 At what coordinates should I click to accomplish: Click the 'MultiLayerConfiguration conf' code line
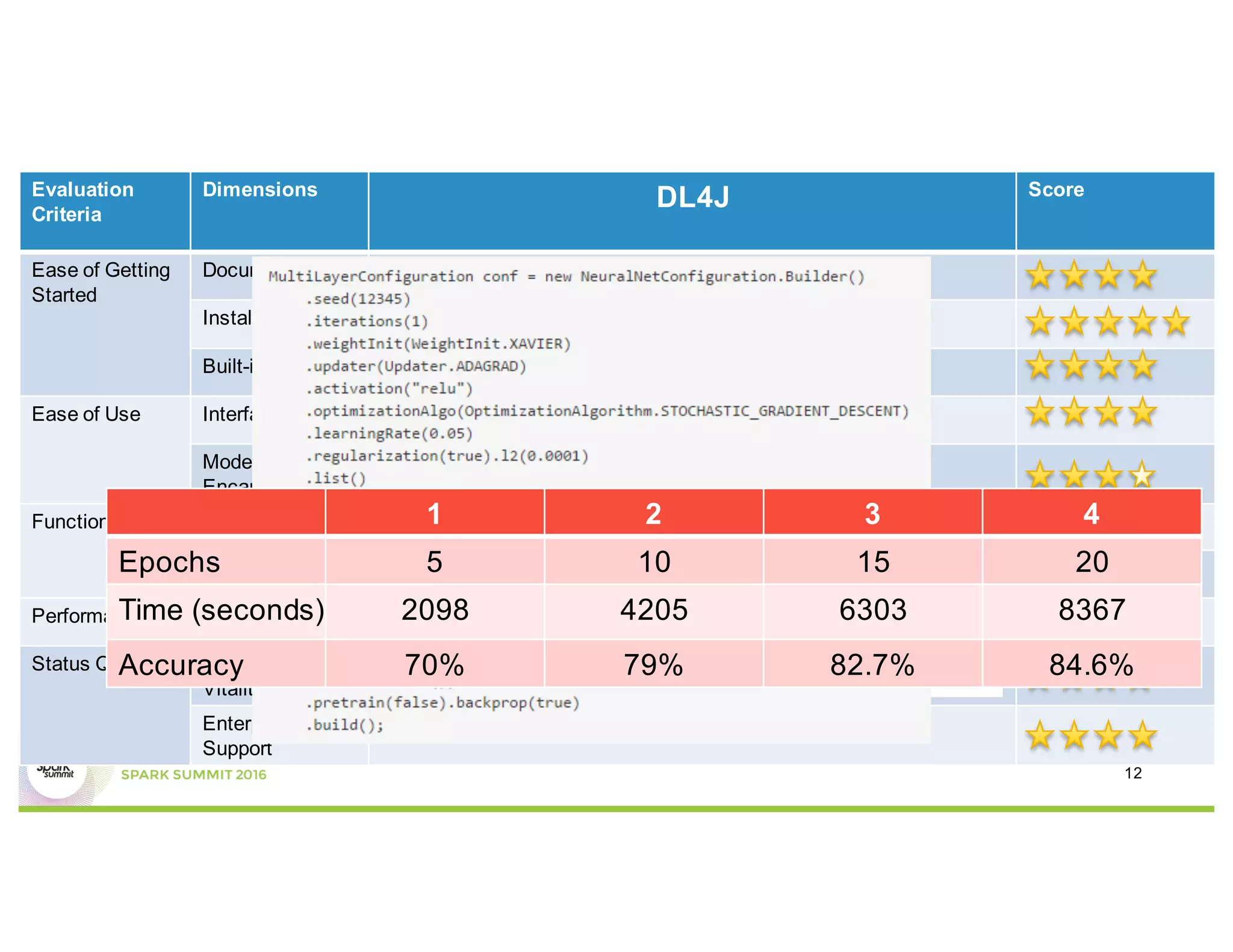click(567, 277)
